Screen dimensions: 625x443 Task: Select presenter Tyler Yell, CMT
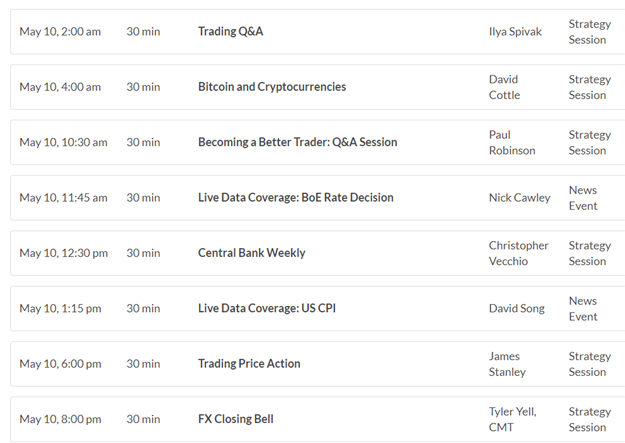(513, 419)
